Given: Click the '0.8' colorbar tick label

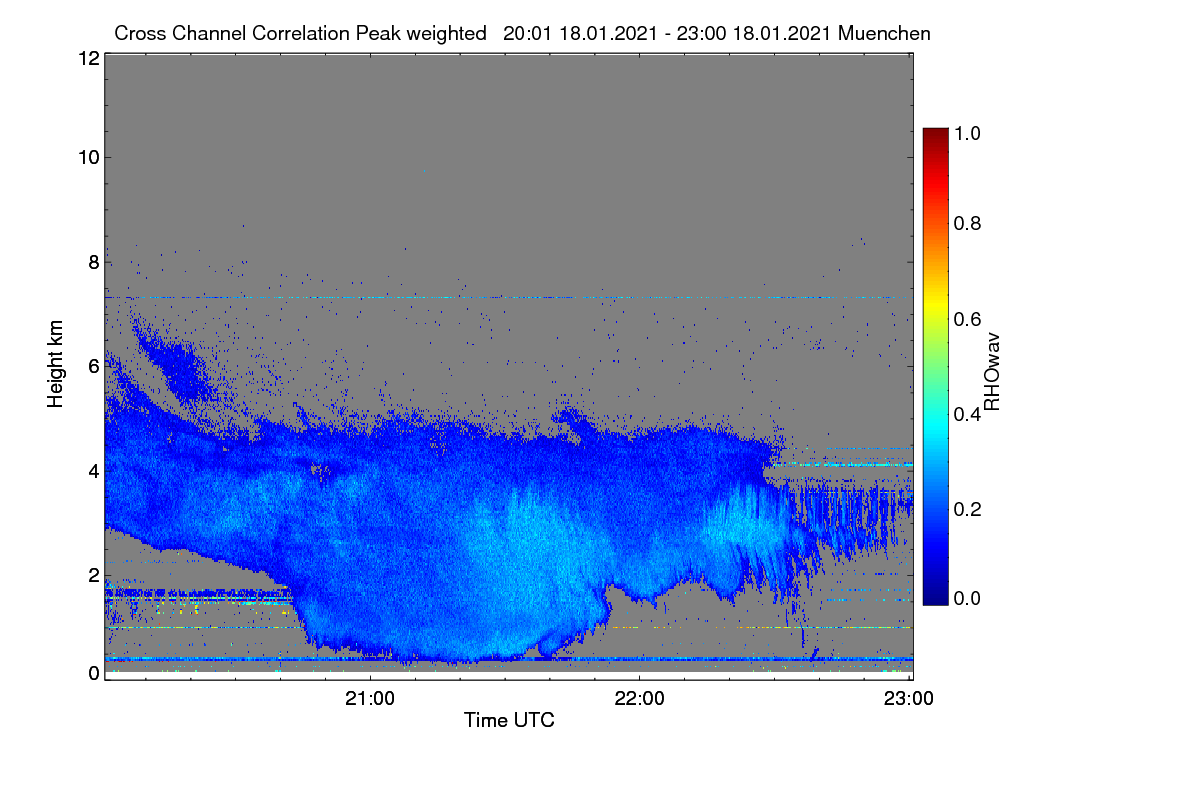Looking at the screenshot, I should (967, 223).
